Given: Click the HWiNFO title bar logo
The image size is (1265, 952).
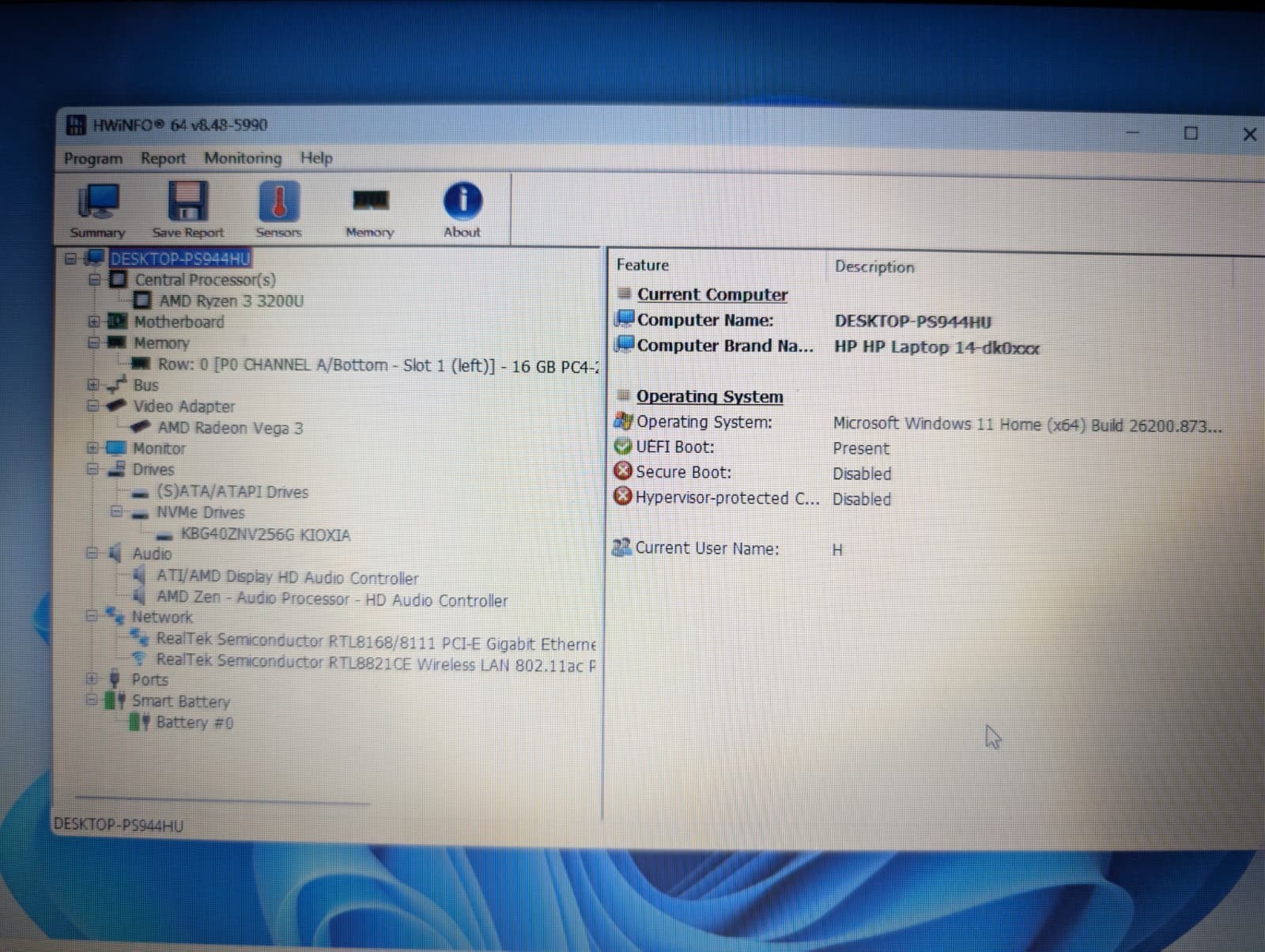Looking at the screenshot, I should [76, 125].
